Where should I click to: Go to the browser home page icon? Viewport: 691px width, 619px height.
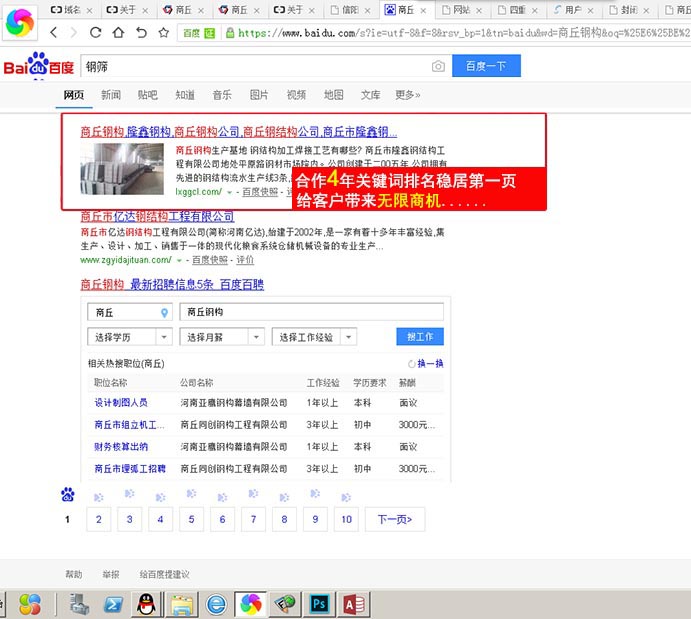pos(118,32)
